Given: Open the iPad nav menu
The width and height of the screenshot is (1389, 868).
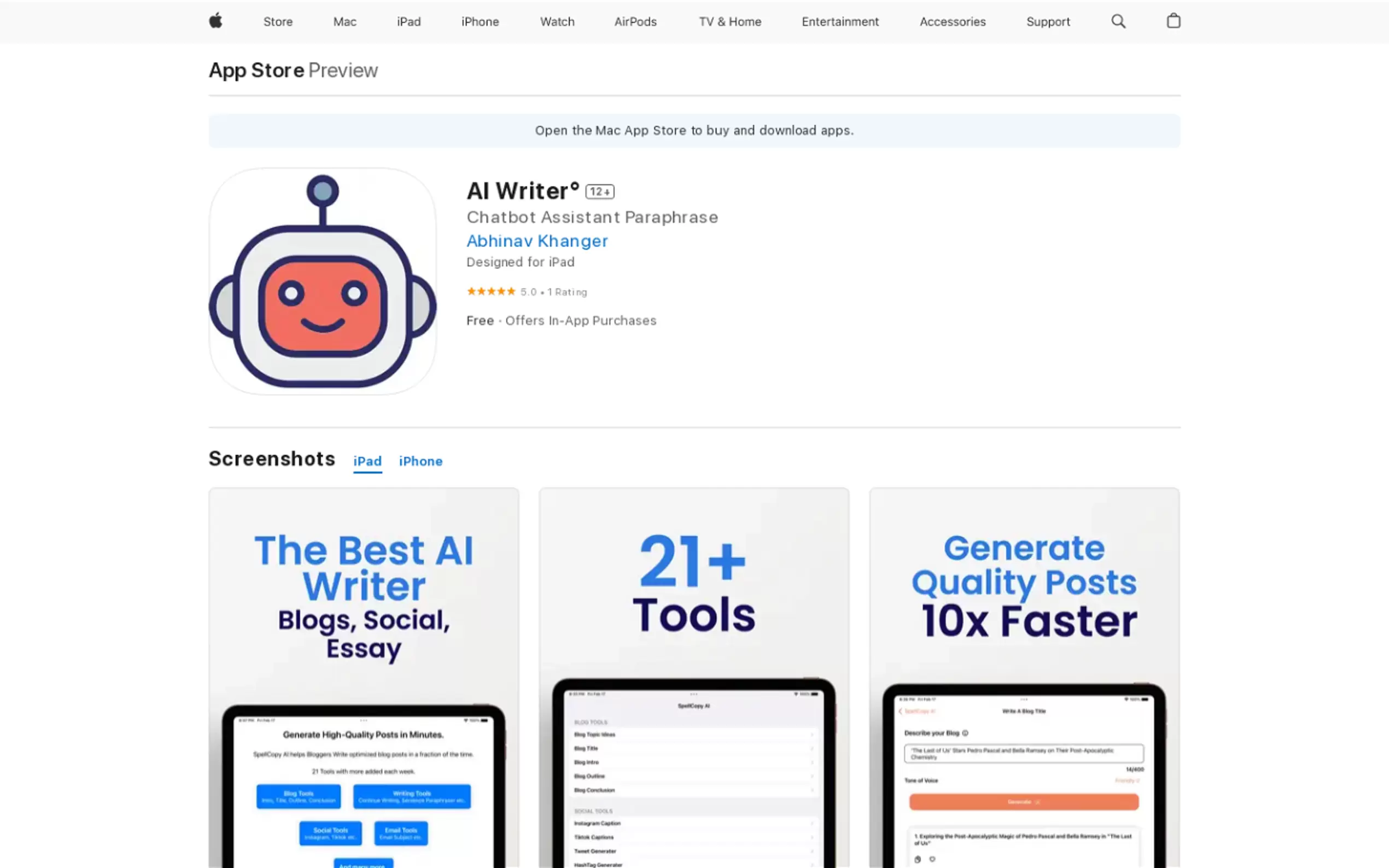Looking at the screenshot, I should [409, 22].
